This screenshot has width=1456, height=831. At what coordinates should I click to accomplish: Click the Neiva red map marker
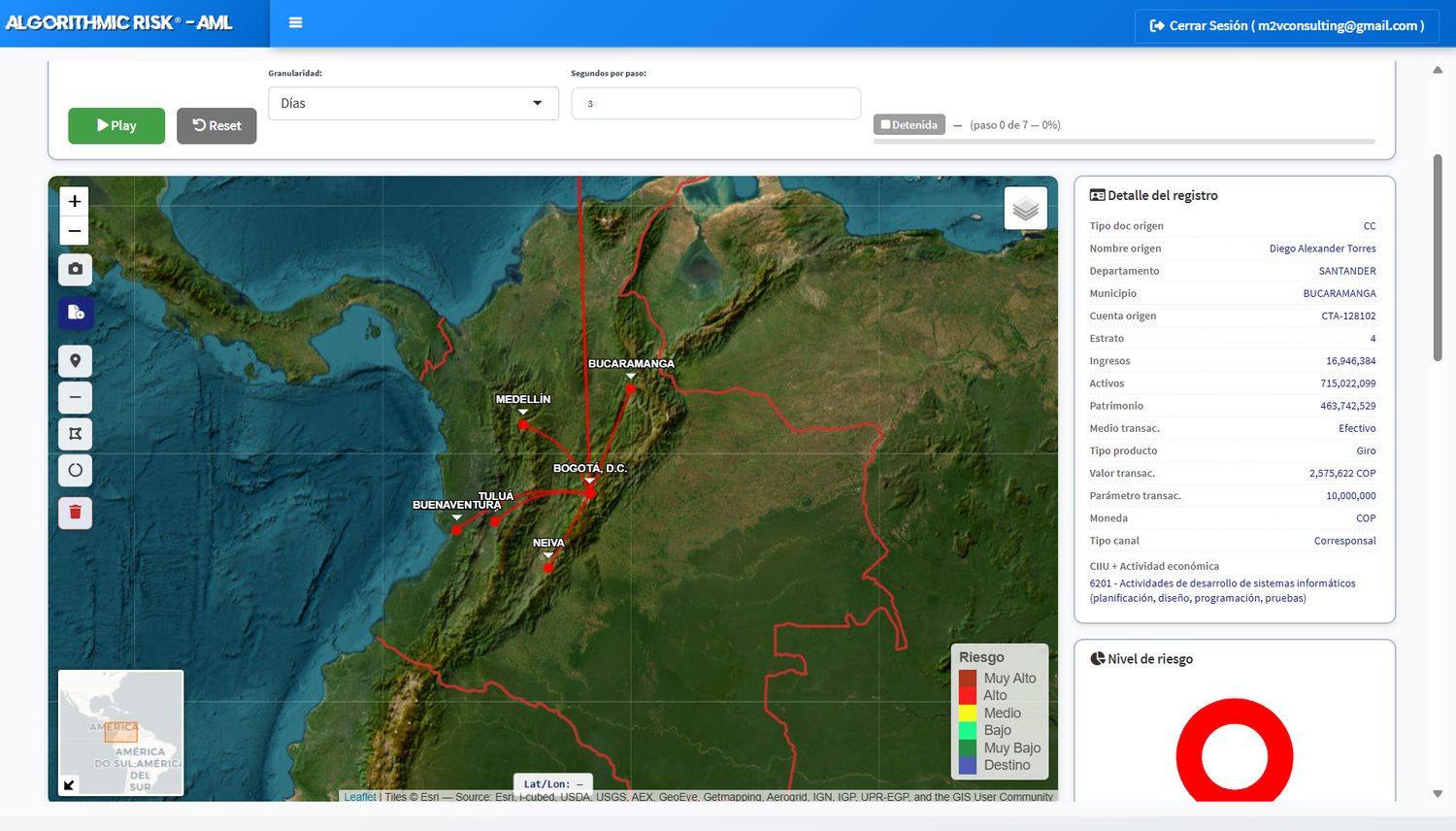tap(547, 568)
